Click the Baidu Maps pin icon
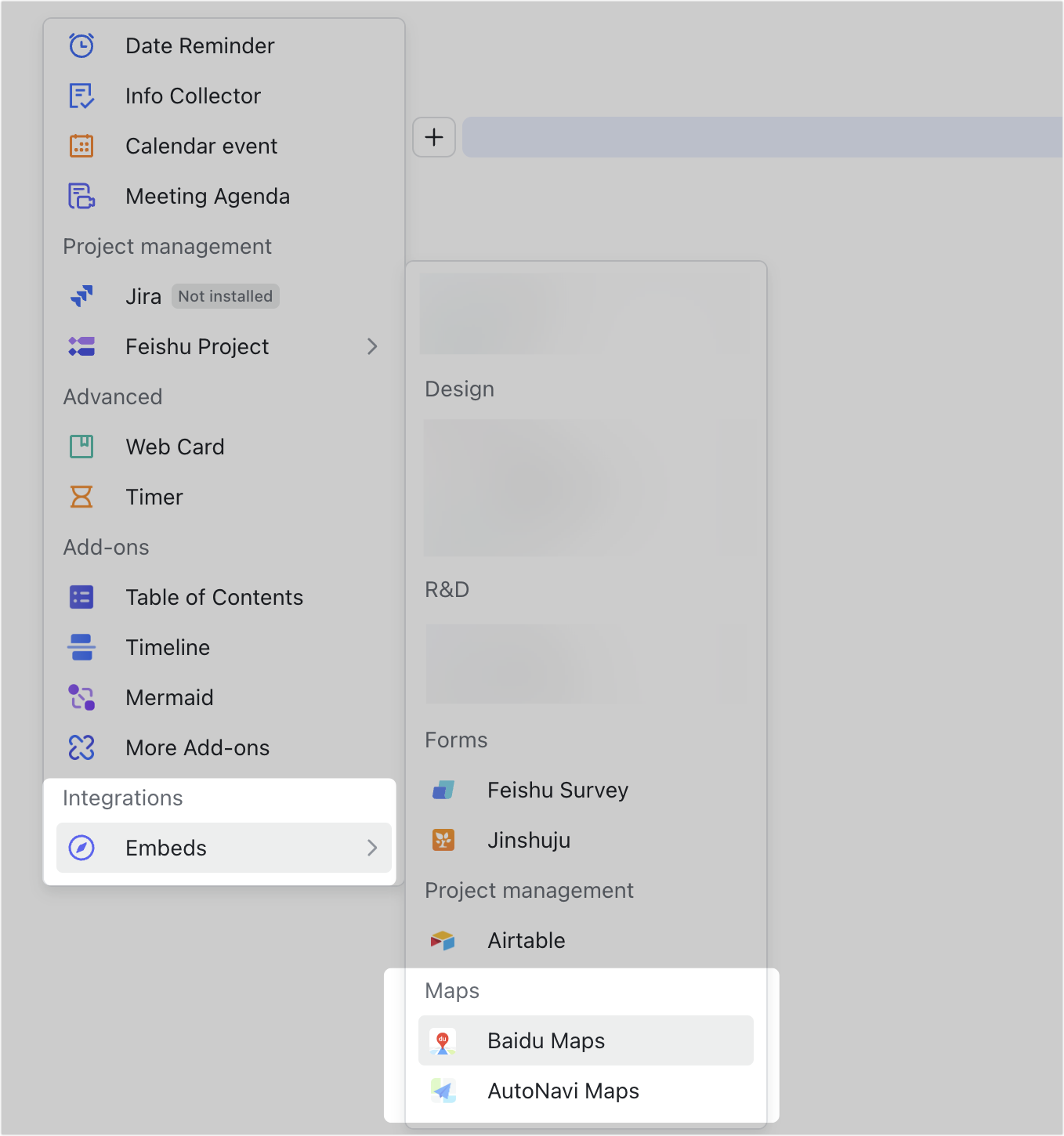 tap(443, 1040)
